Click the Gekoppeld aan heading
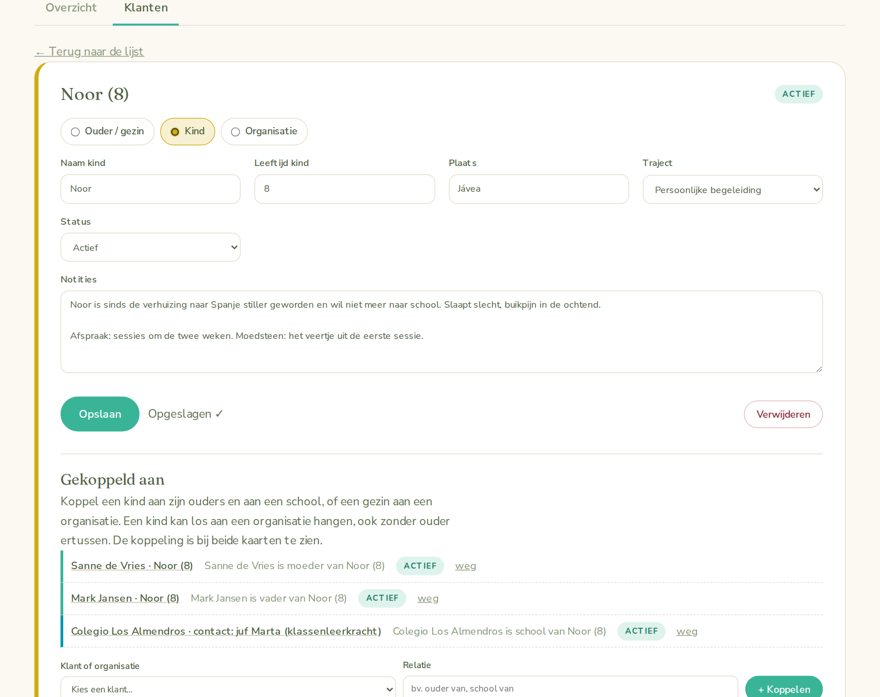 [x=112, y=480]
